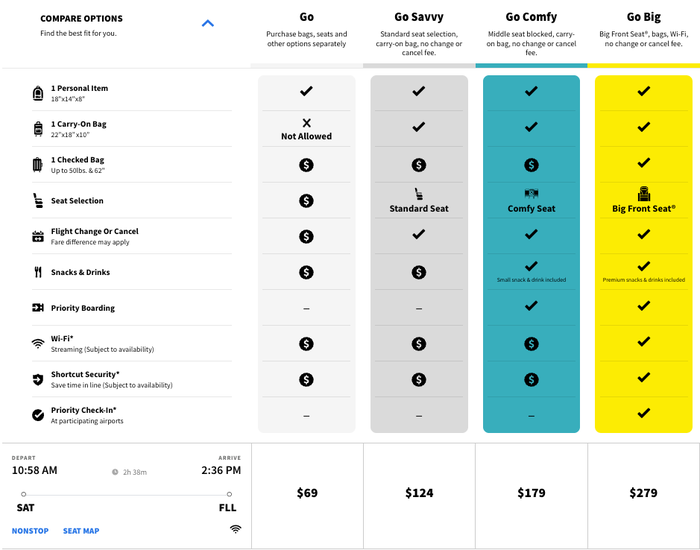Screen dimensions: 700x550
Task: Click the Go Comfy Shortcut Security dollar icon
Action: point(531,379)
